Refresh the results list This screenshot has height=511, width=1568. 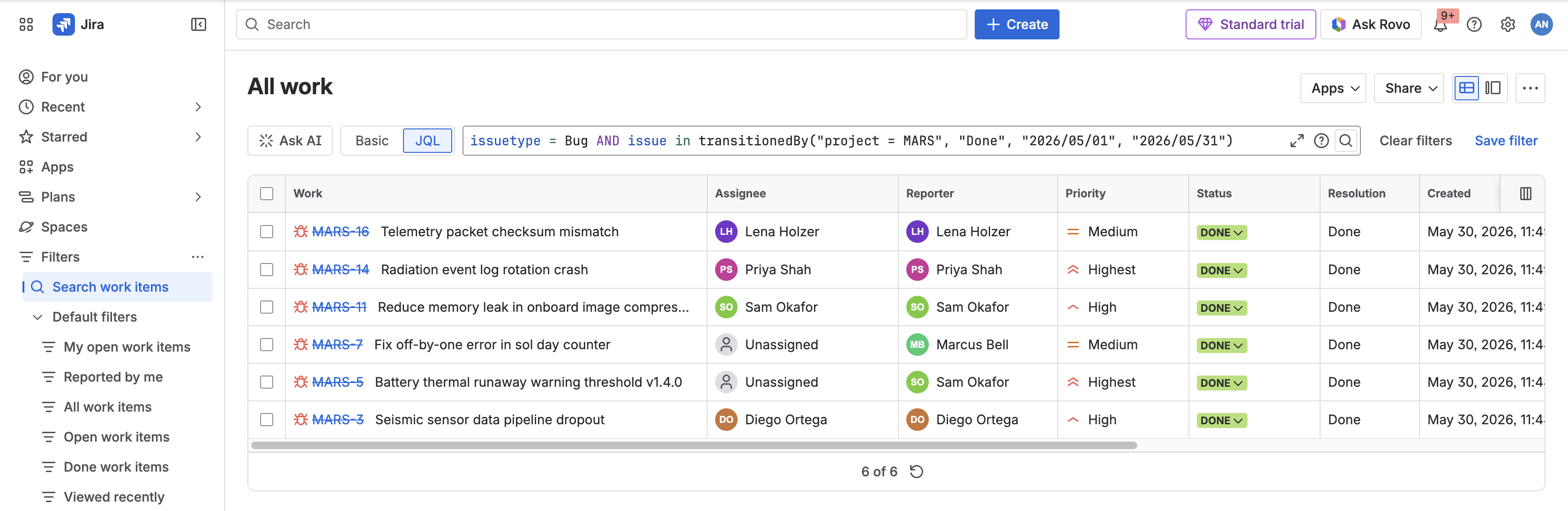916,472
